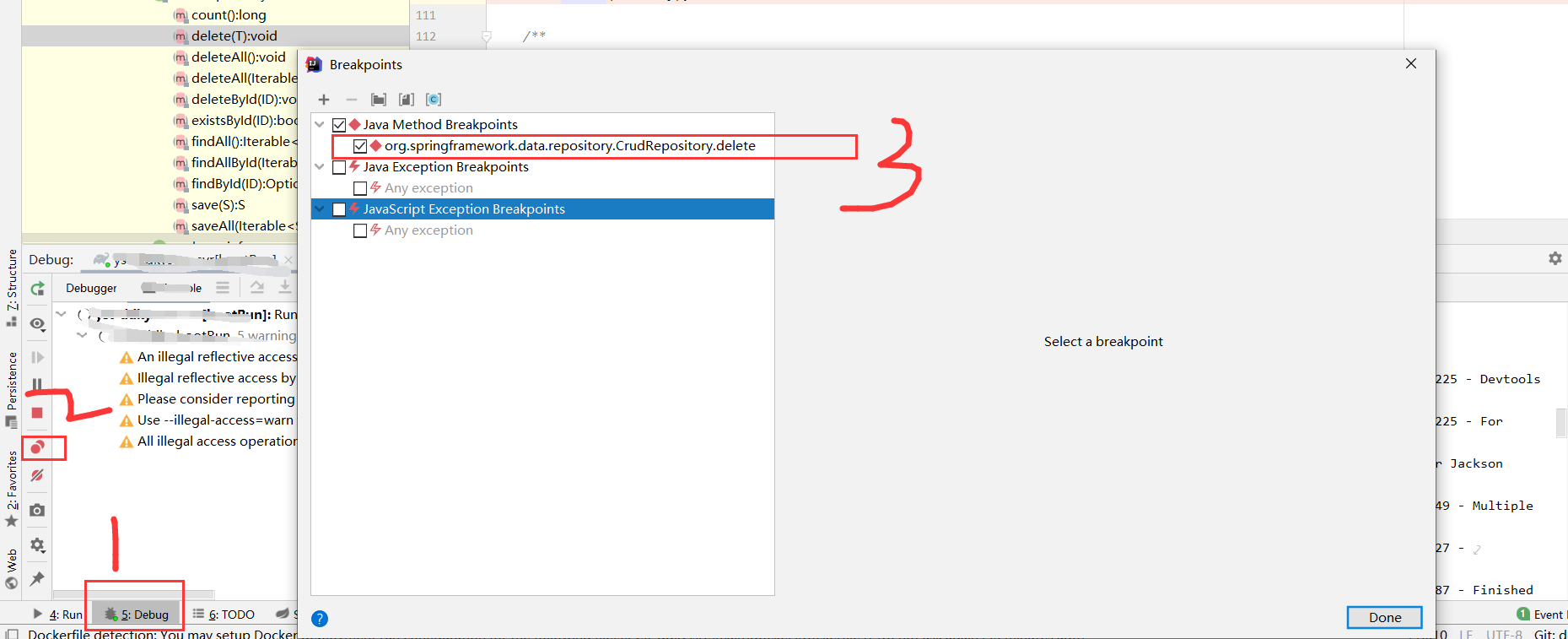
Task: Select Java Method Breakpoints group row
Action: tap(542, 125)
